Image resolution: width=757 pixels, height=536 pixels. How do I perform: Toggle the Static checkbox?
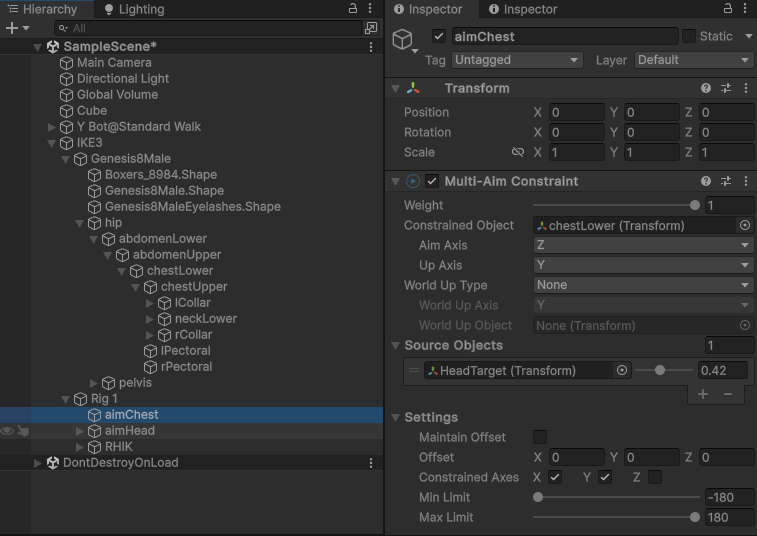(689, 36)
